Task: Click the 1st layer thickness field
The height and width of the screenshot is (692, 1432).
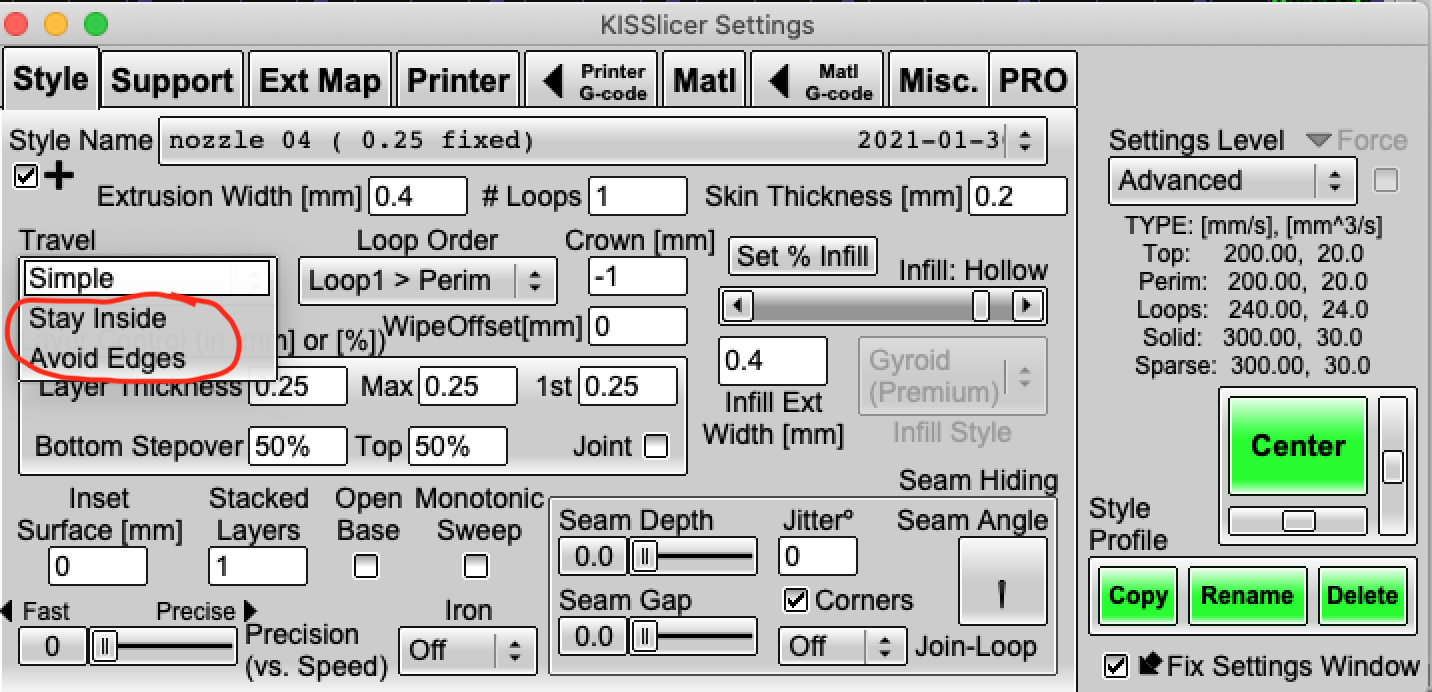Action: pos(628,386)
